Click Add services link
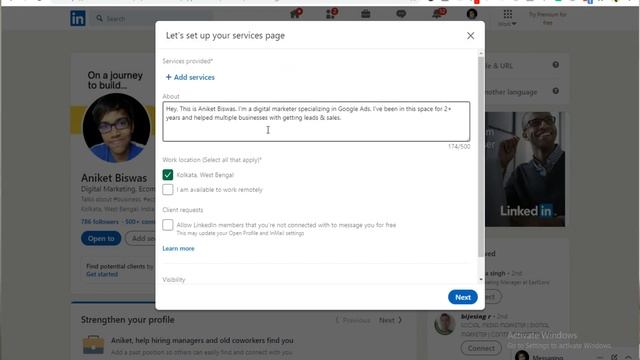The image size is (640, 360). coord(190,77)
